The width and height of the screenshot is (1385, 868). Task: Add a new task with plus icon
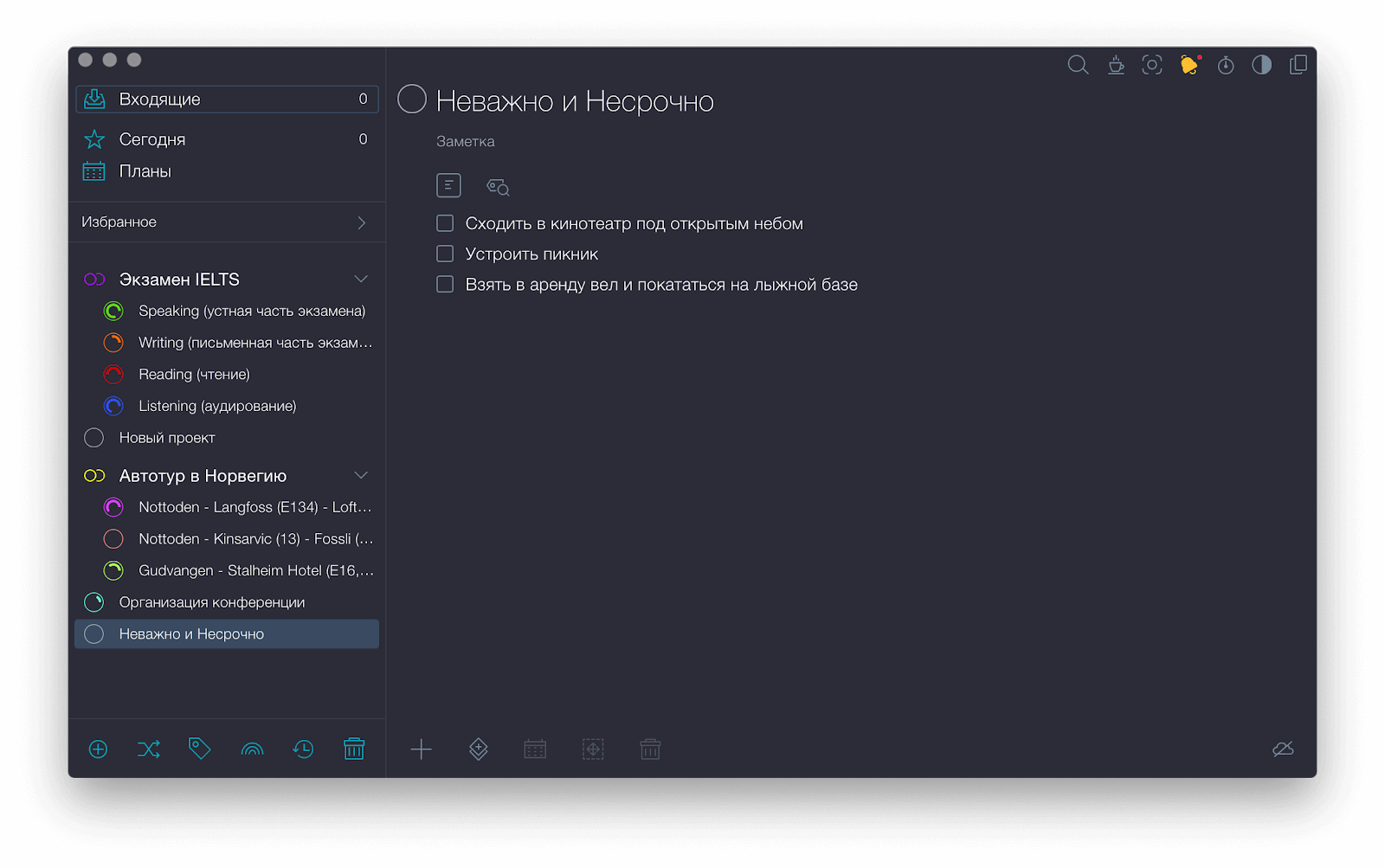(421, 749)
